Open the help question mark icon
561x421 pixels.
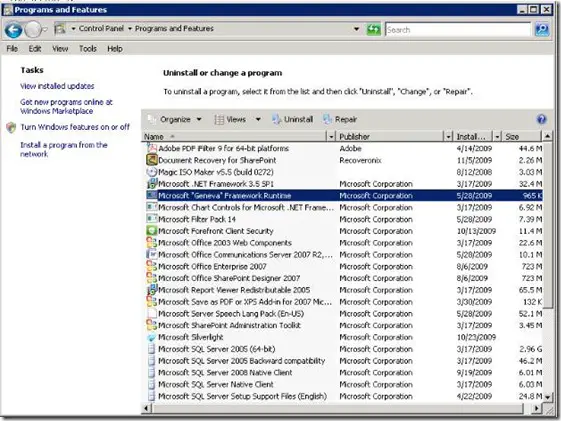541,119
